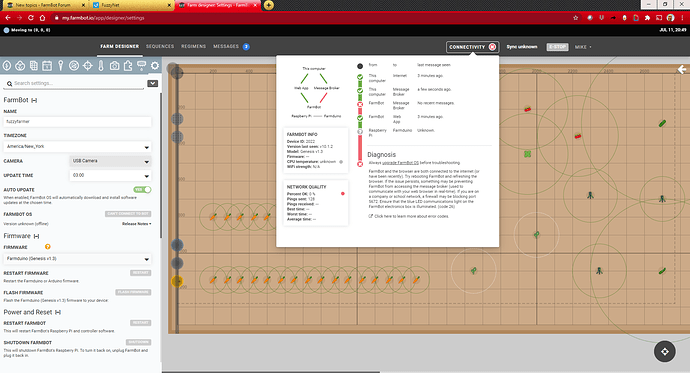Click the orange Firmware help icon

click(48, 247)
